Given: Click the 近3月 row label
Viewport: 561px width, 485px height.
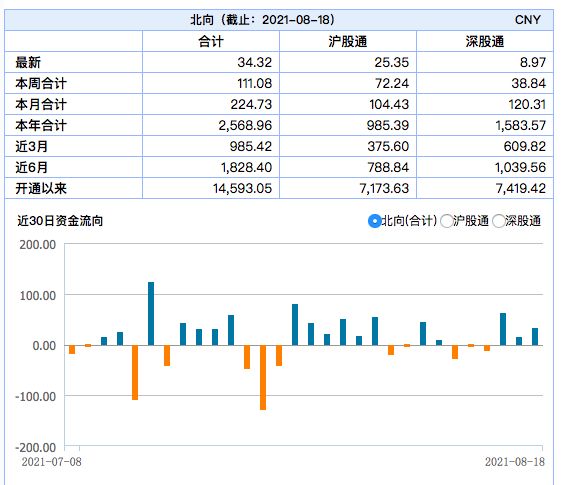Looking at the screenshot, I should 31,146.
